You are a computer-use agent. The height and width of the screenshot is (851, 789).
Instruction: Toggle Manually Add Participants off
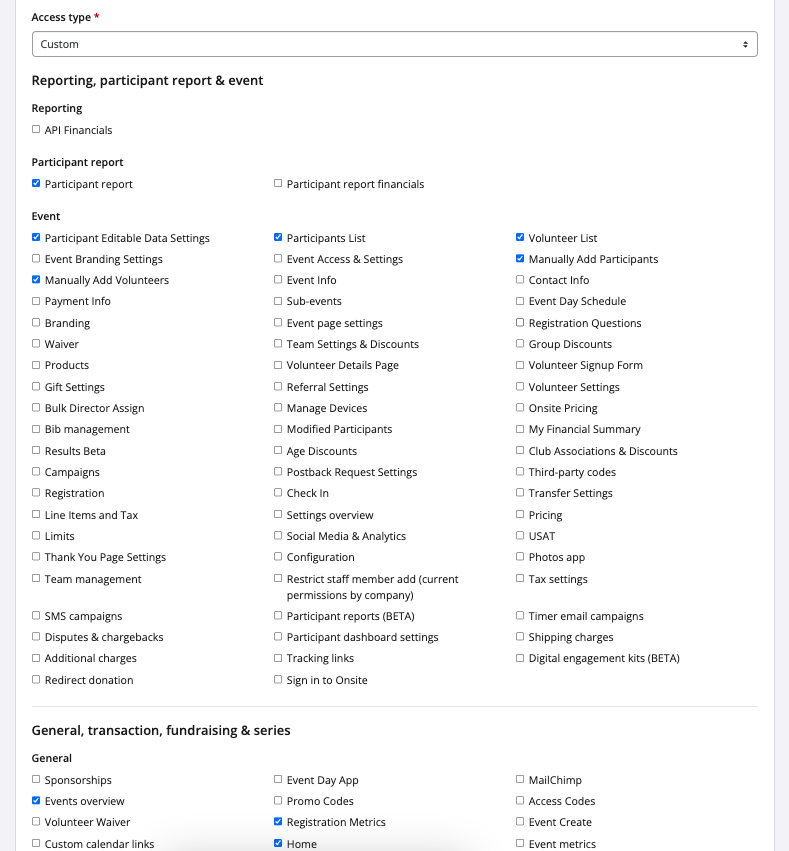click(520, 259)
